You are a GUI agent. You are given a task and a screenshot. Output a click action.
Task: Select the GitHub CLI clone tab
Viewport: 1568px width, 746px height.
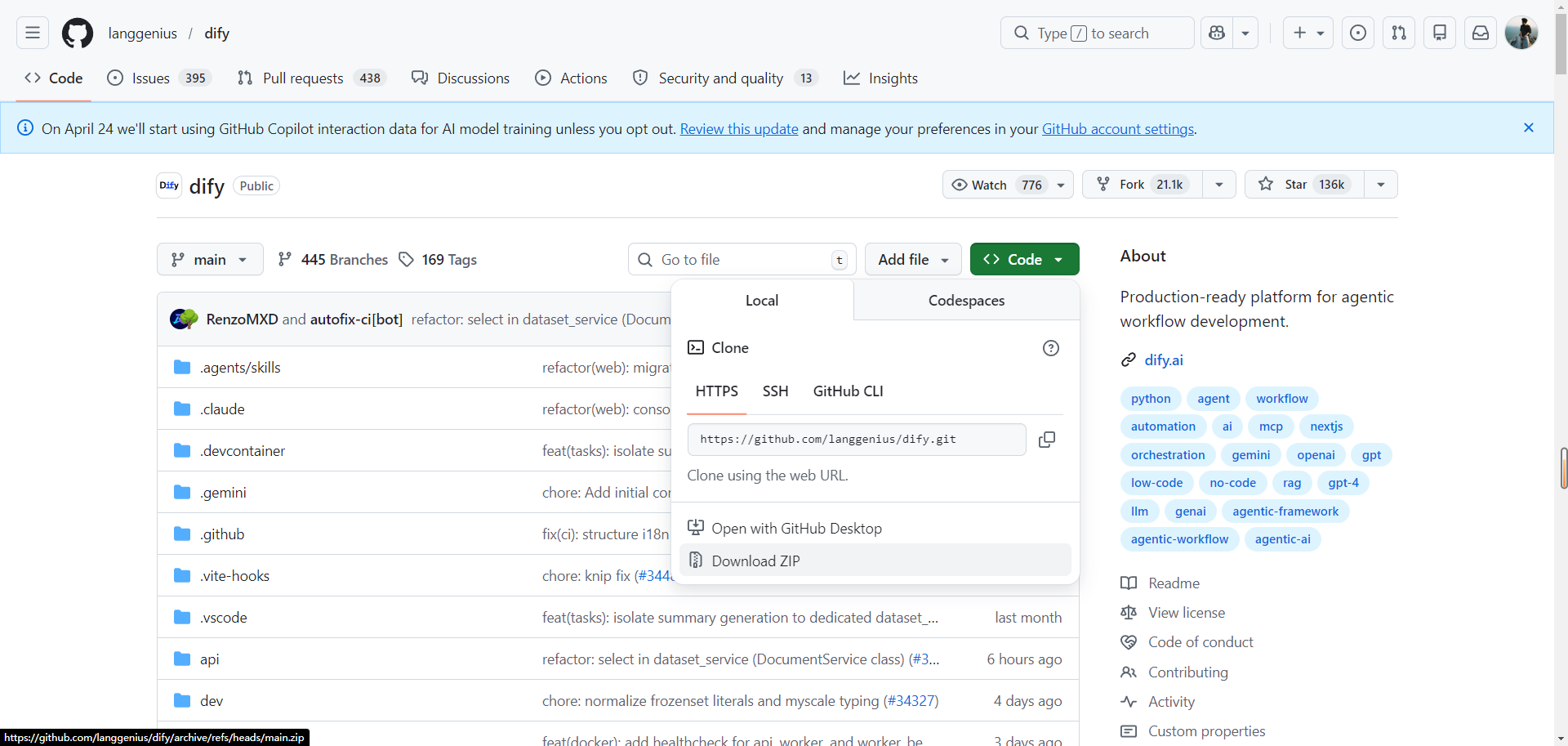[848, 391]
